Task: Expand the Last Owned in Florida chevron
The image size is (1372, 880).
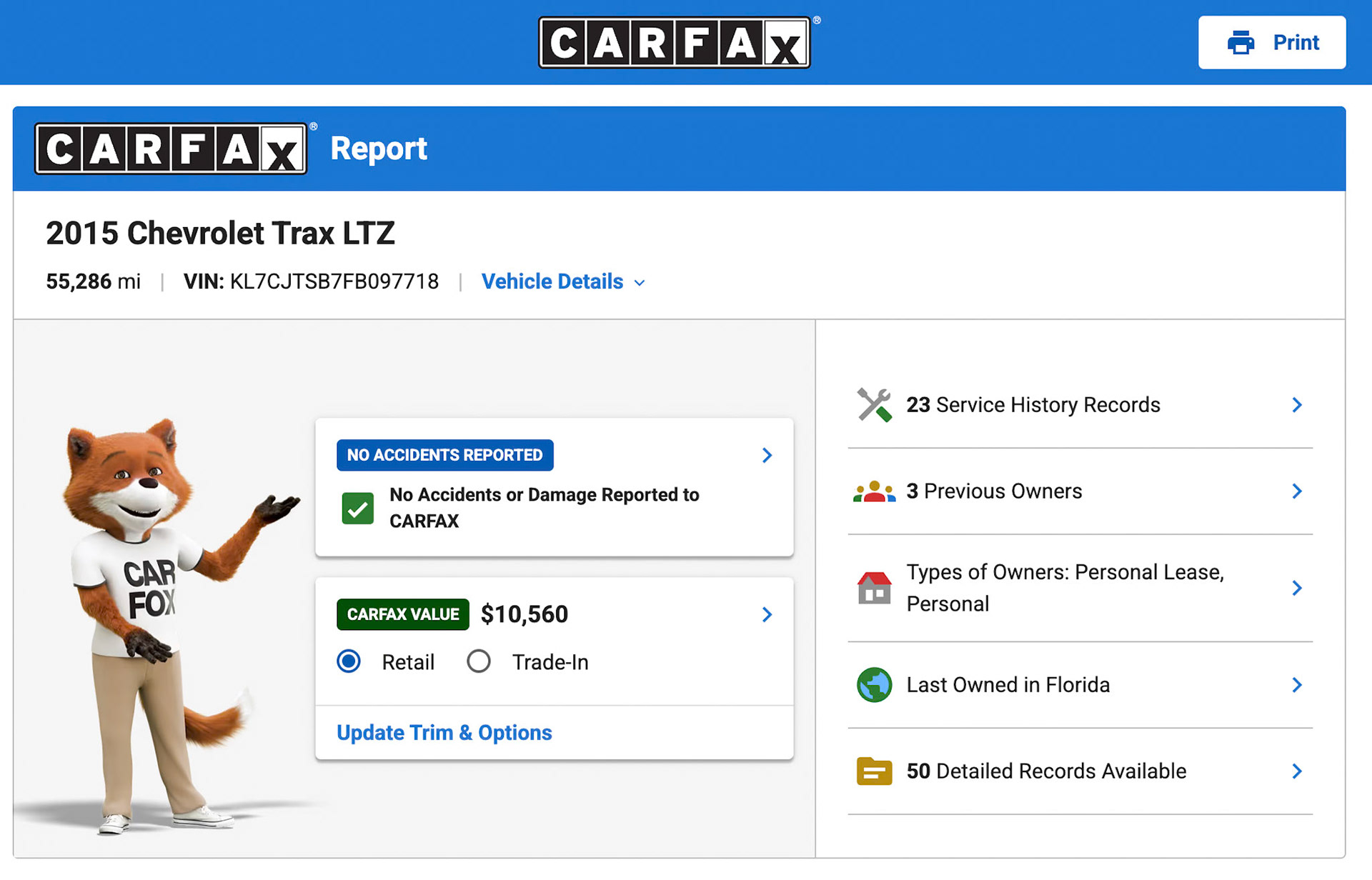Action: (1297, 685)
